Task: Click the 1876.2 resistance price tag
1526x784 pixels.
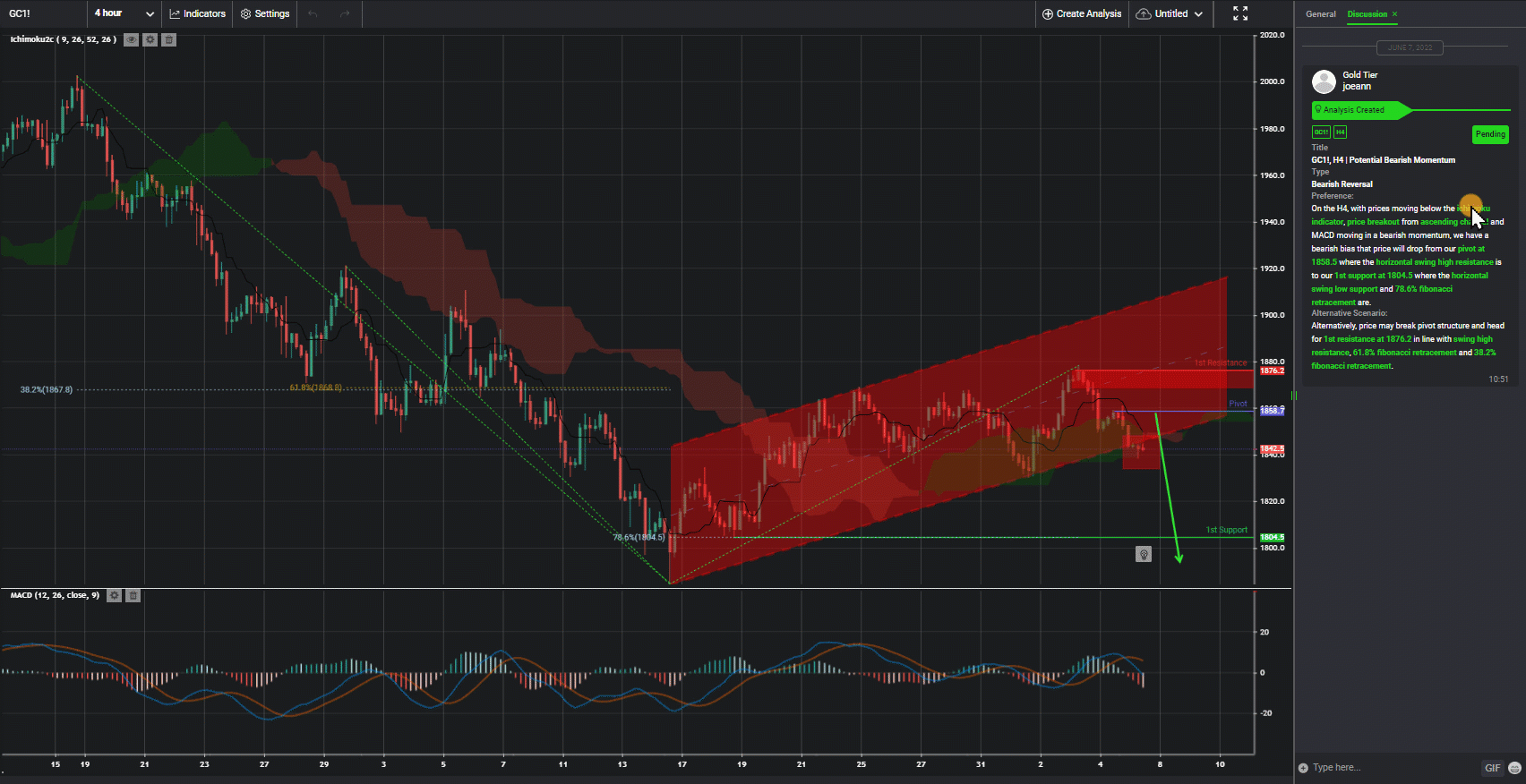Action: tap(1272, 371)
